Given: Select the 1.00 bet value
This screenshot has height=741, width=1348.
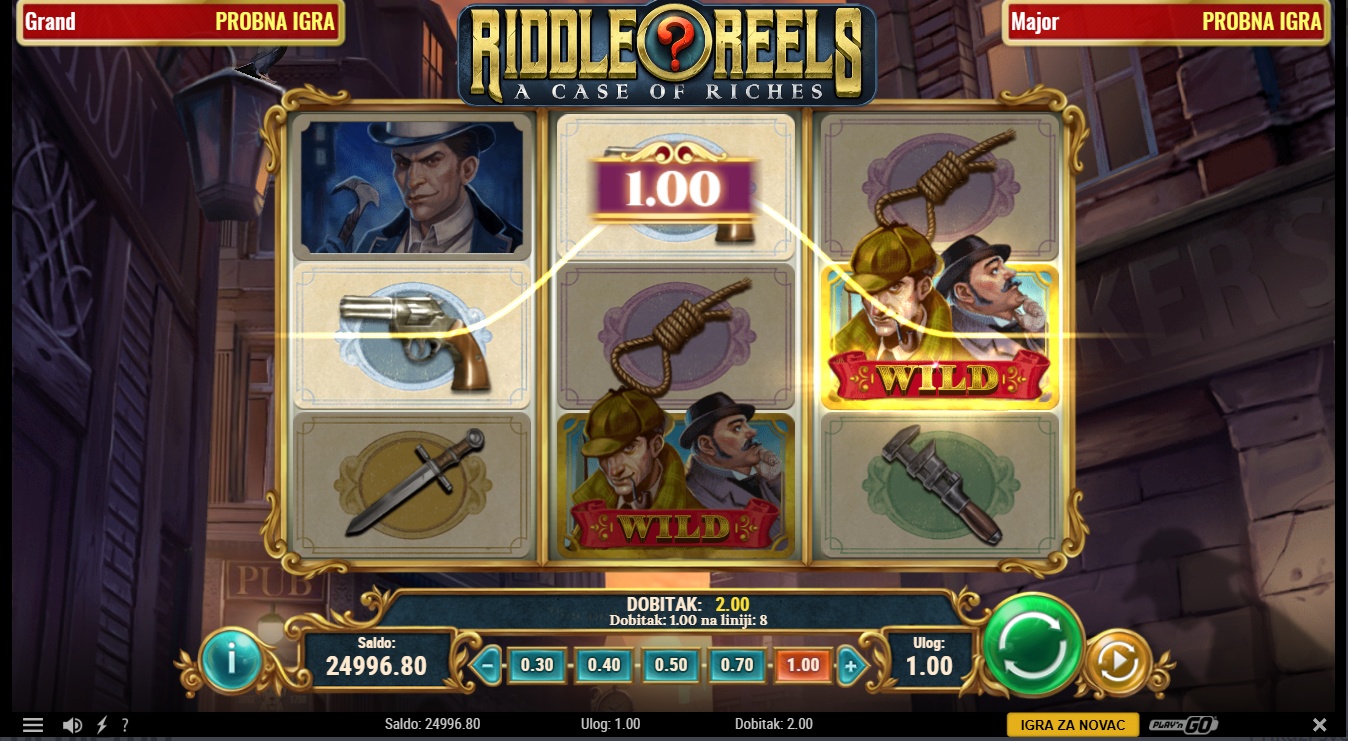Looking at the screenshot, I should tap(803, 665).
